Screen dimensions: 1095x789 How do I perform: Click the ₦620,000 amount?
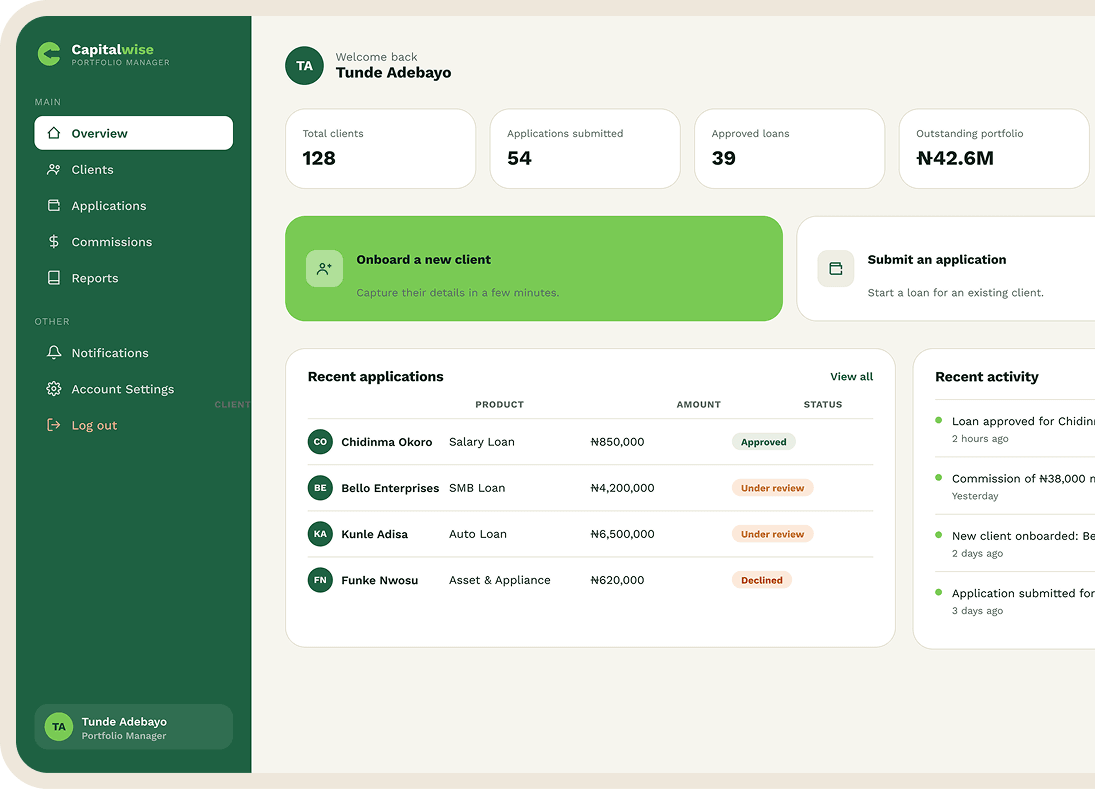coord(617,580)
